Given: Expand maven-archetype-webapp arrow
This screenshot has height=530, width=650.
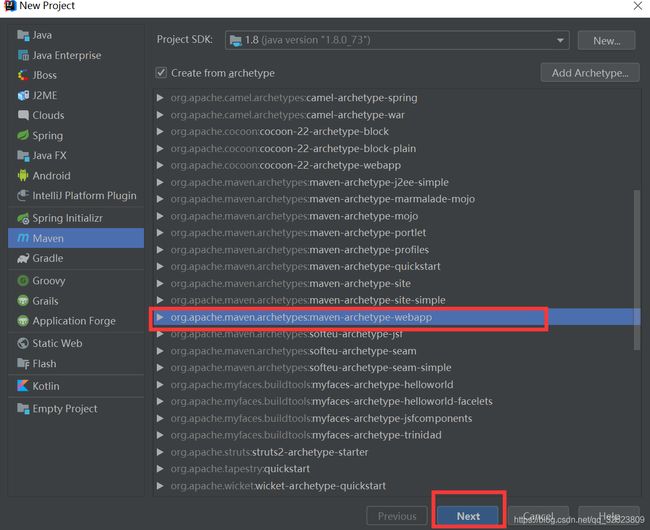Looking at the screenshot, I should [x=159, y=317].
